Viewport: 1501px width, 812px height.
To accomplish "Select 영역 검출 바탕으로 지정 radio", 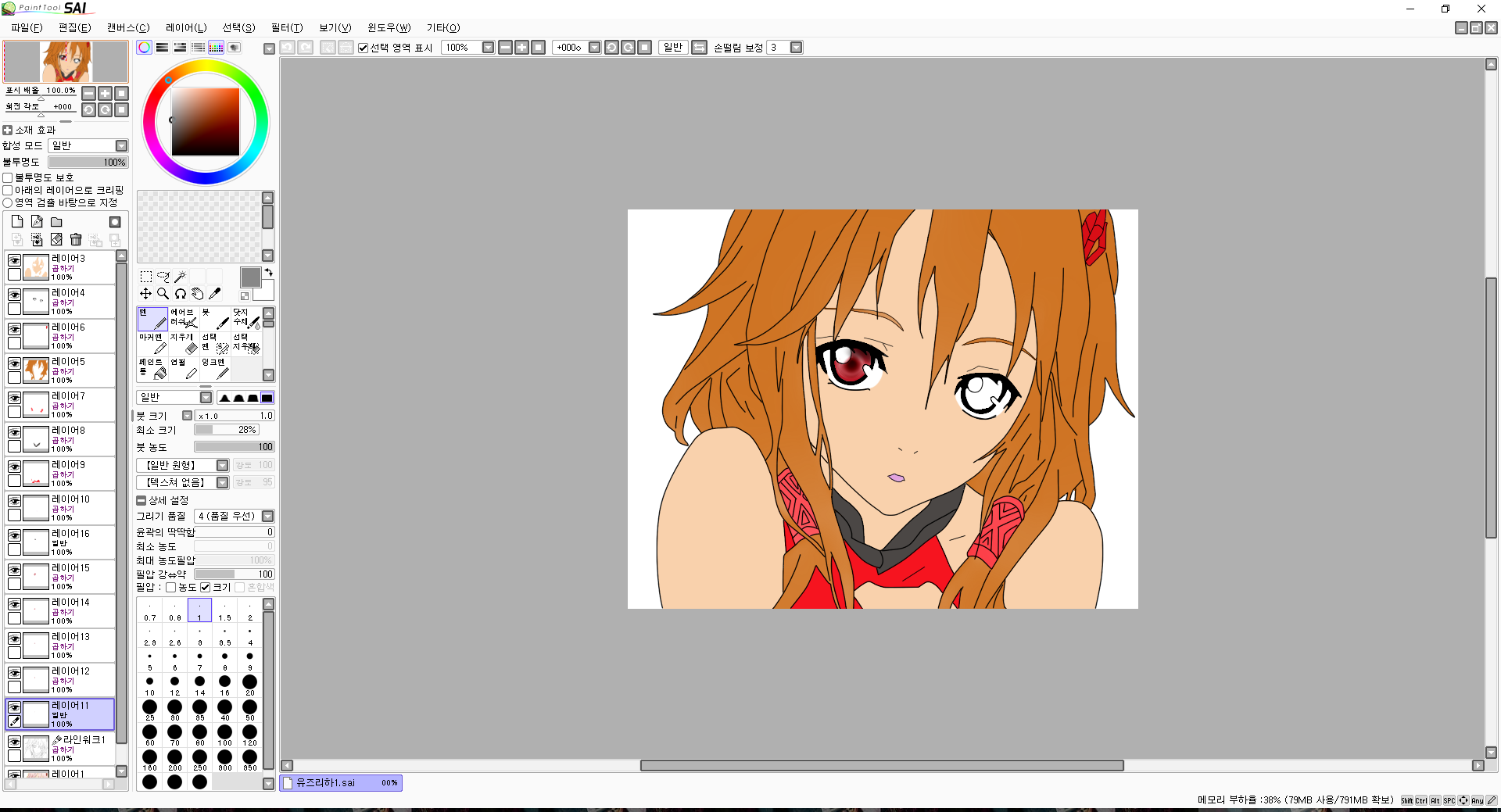I will pos(8,202).
